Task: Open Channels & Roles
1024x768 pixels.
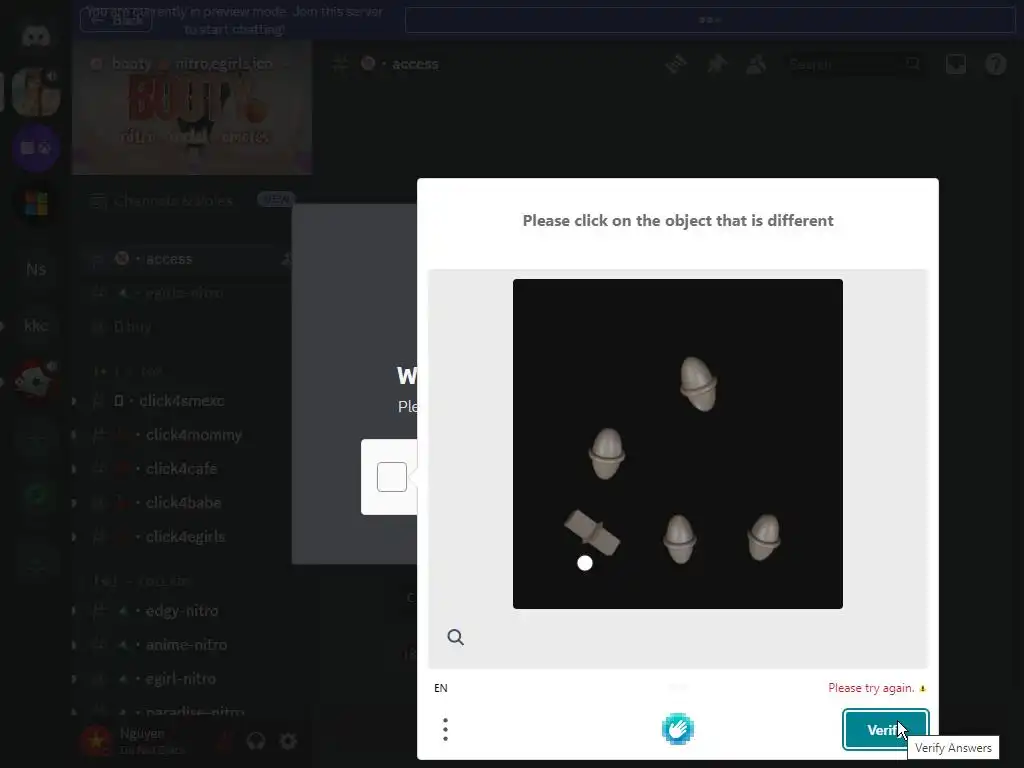Action: click(x=173, y=200)
